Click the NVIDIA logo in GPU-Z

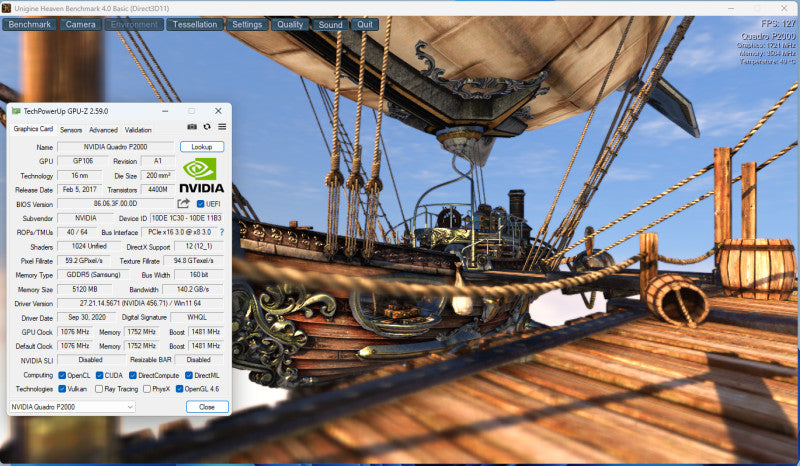point(202,176)
